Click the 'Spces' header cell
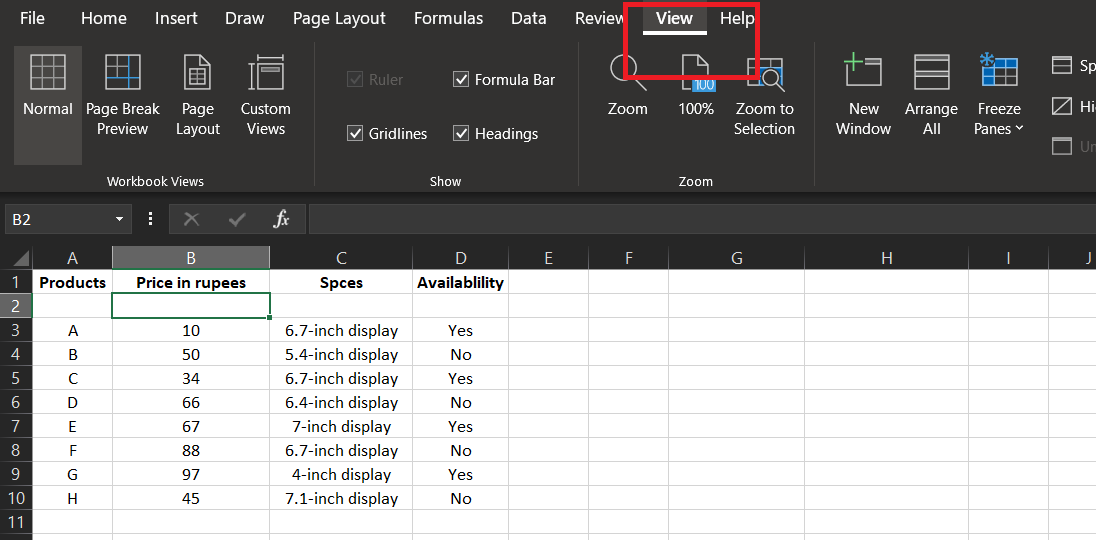The image size is (1096, 540). point(341,282)
